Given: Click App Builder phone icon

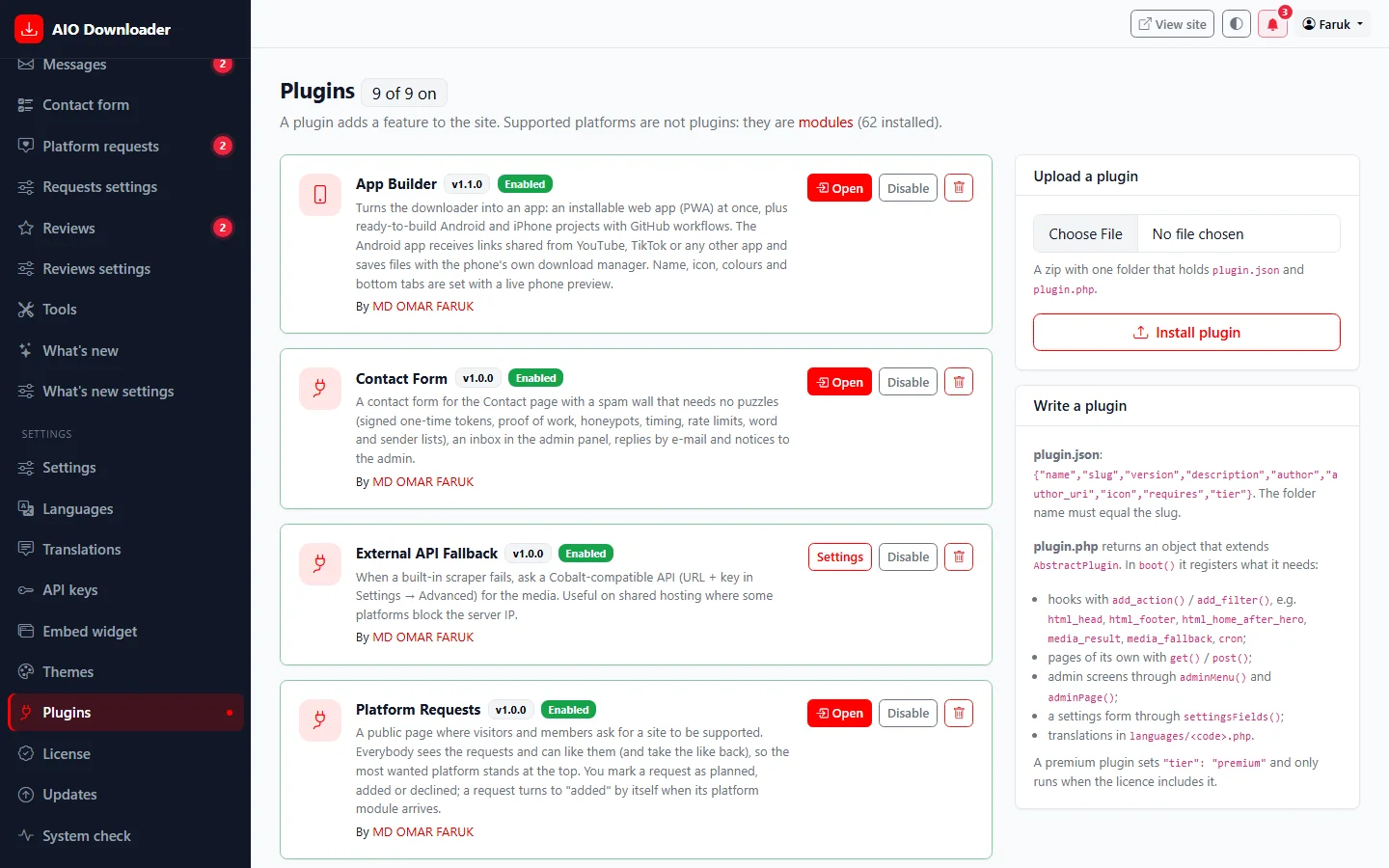Looking at the screenshot, I should (x=320, y=195).
